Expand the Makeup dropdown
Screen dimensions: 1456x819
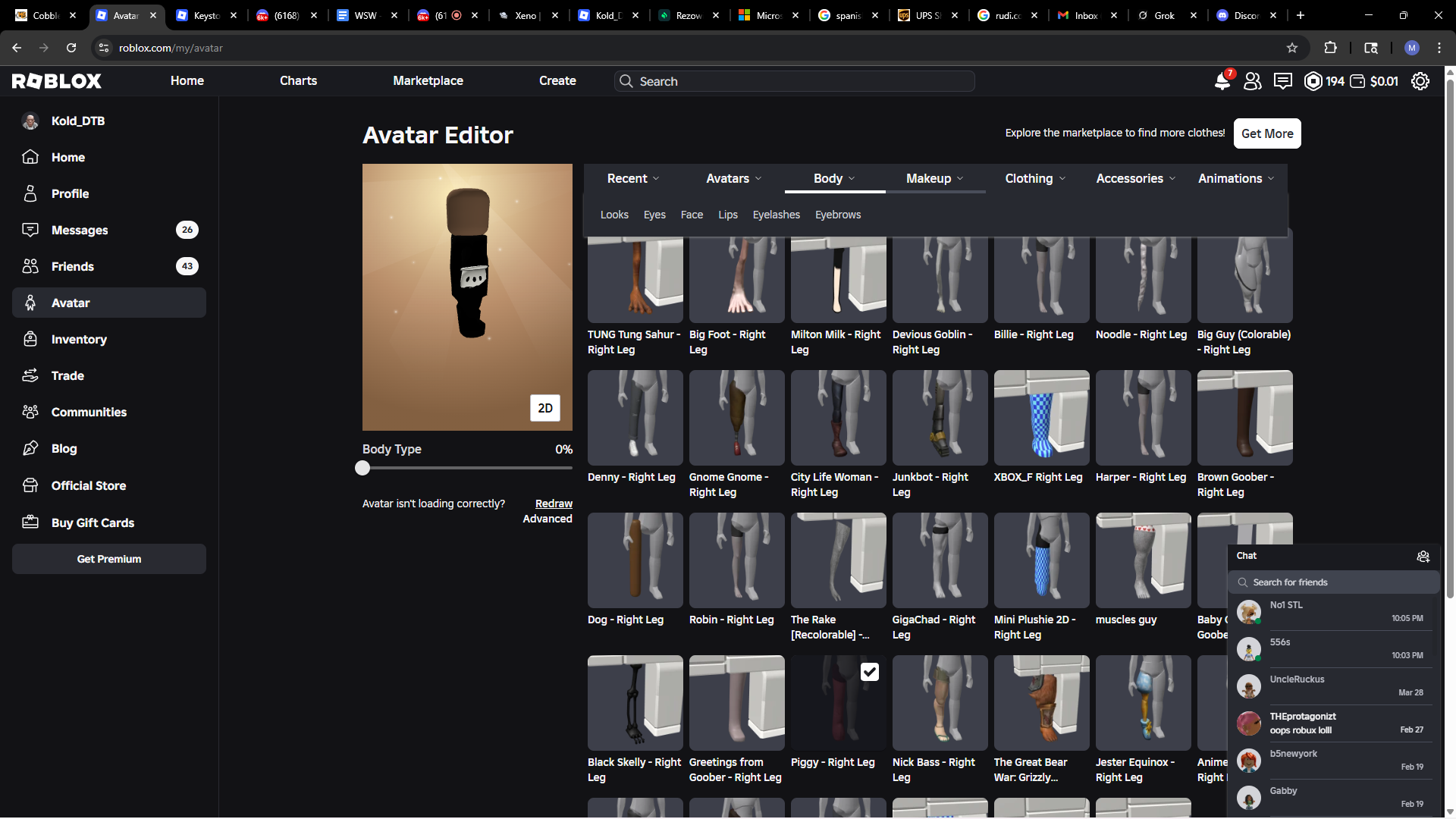pos(935,178)
